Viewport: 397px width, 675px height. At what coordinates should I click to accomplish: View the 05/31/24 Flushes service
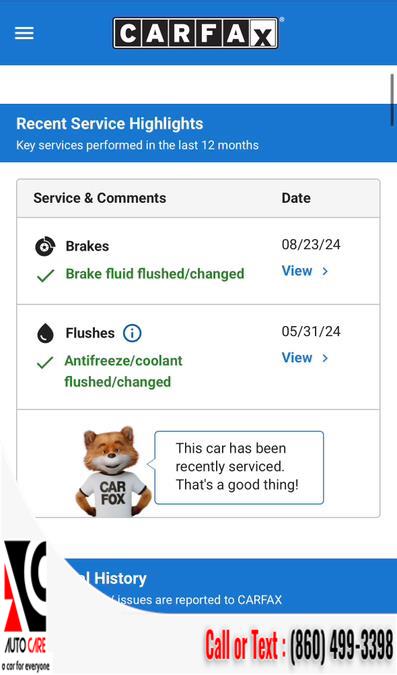pos(297,358)
